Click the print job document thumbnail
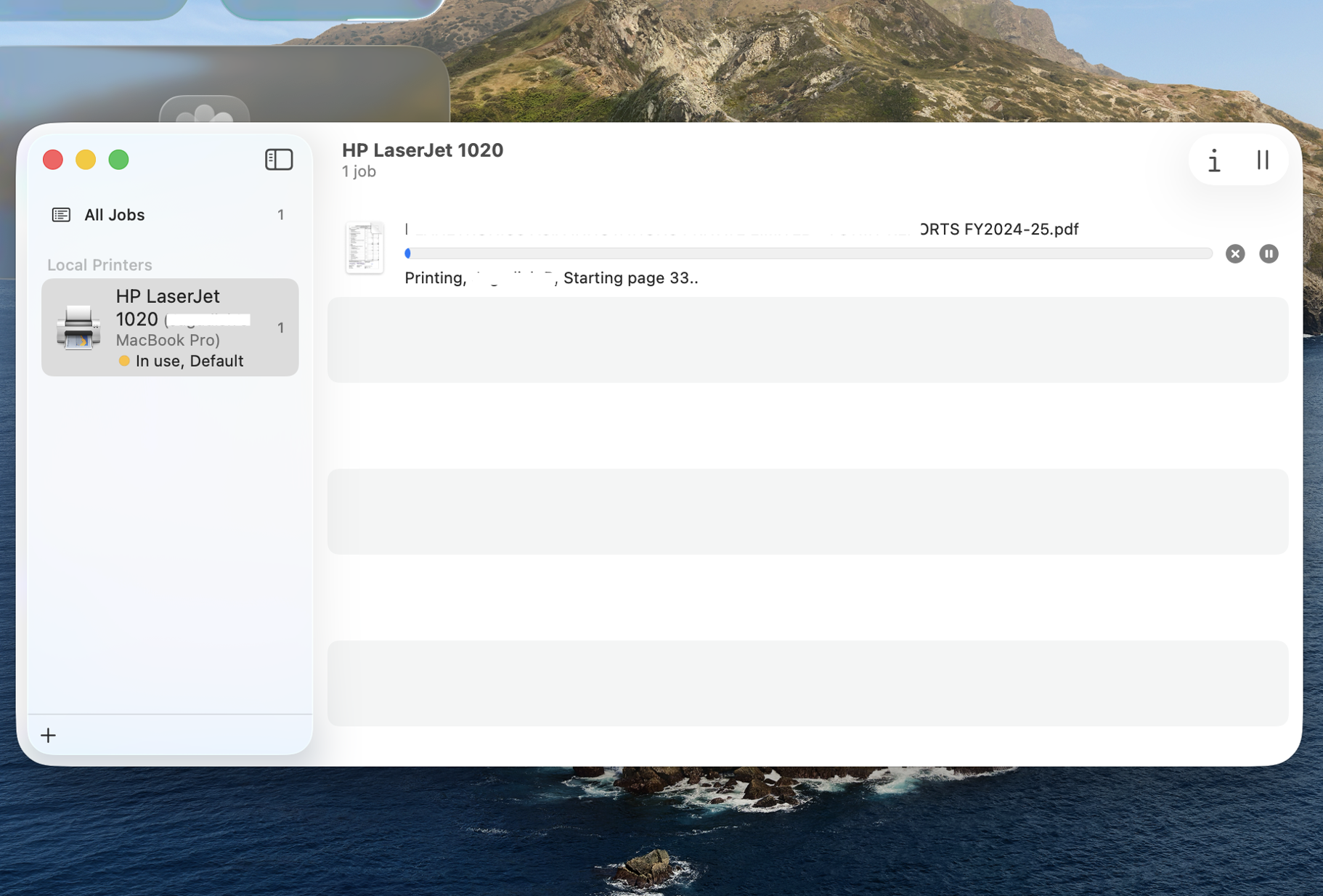This screenshot has height=896, width=1323. pyautogui.click(x=365, y=248)
